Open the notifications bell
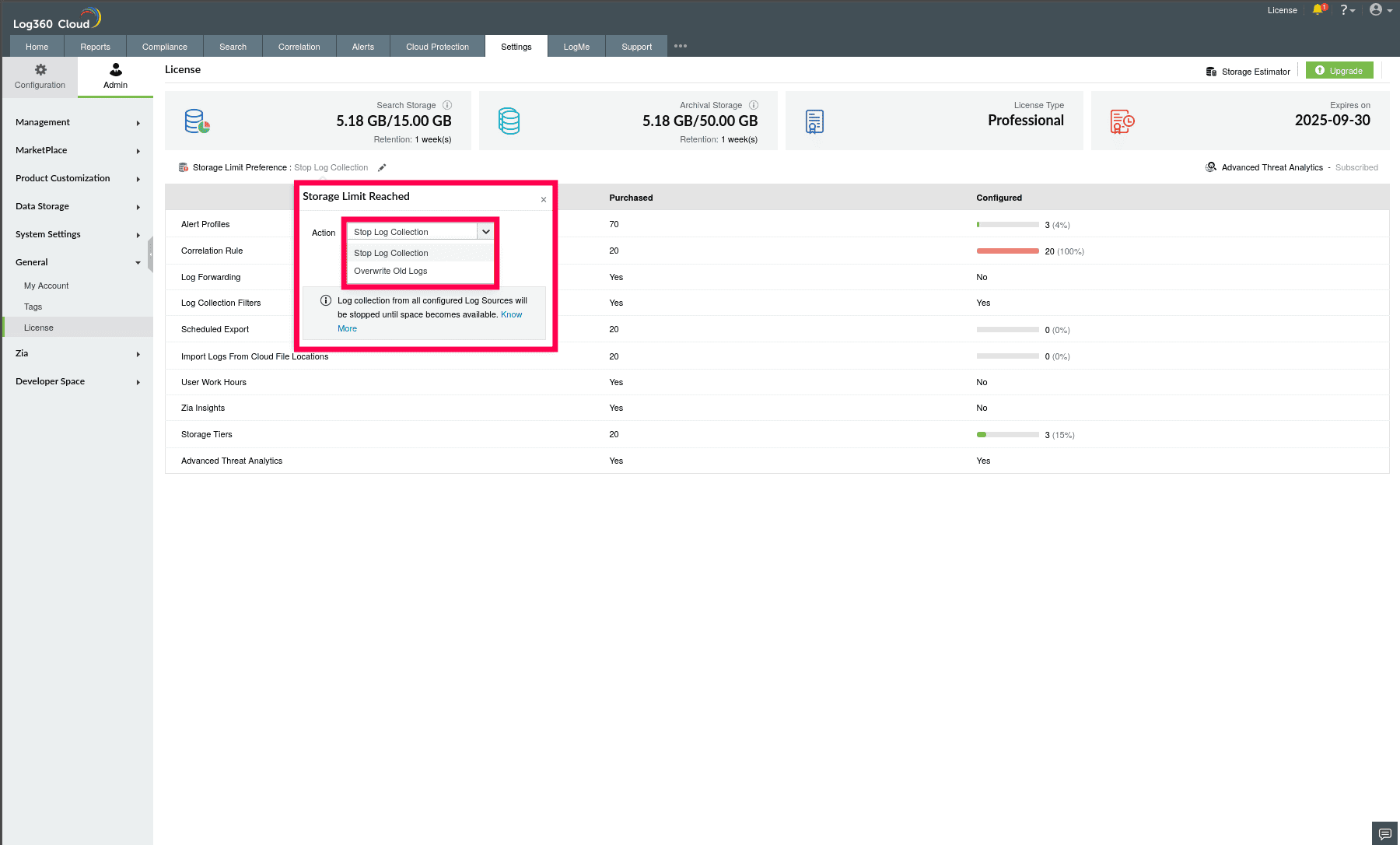Screen dimensions: 1400x845 [1318, 10]
